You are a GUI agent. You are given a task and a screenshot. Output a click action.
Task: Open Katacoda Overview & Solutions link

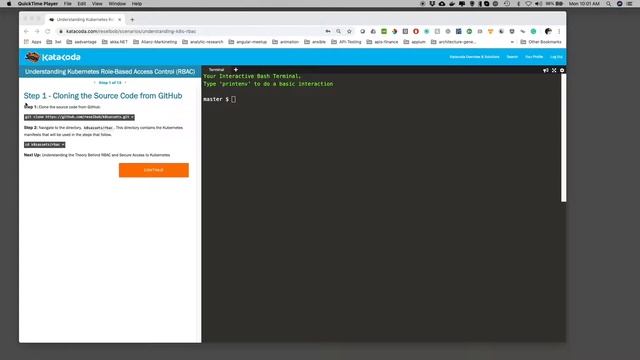(x=474, y=57)
